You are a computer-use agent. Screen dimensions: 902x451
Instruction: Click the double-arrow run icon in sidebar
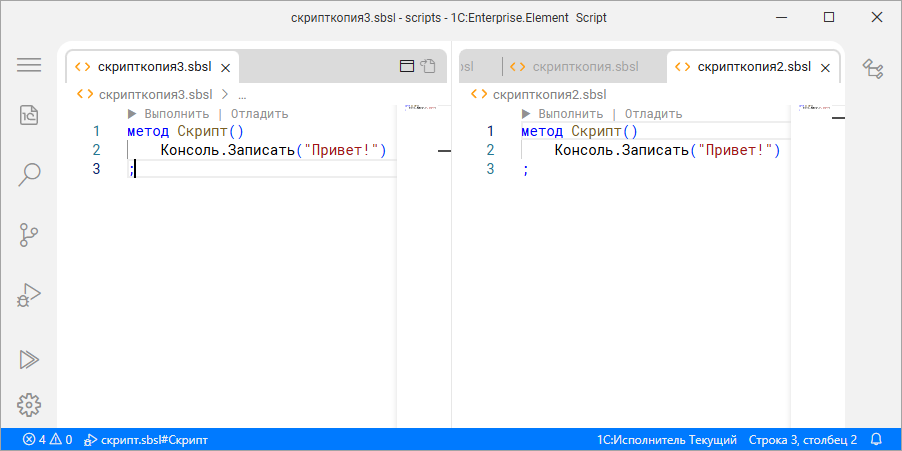(x=29, y=358)
